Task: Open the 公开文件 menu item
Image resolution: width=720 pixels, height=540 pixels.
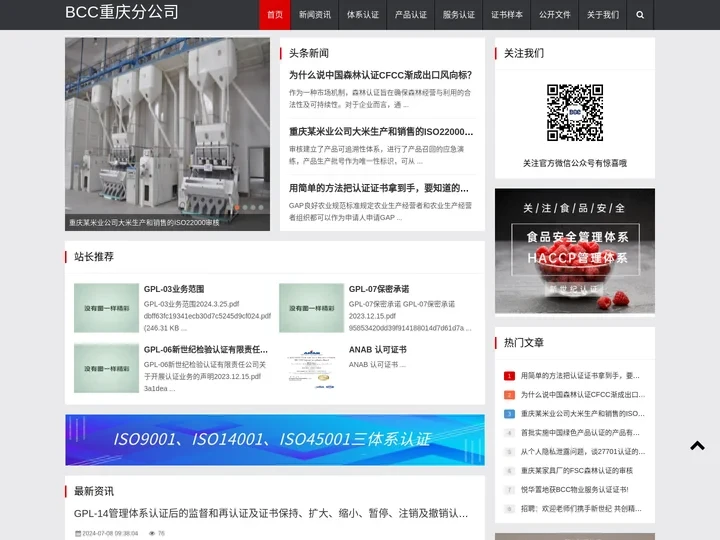Action: click(x=555, y=15)
